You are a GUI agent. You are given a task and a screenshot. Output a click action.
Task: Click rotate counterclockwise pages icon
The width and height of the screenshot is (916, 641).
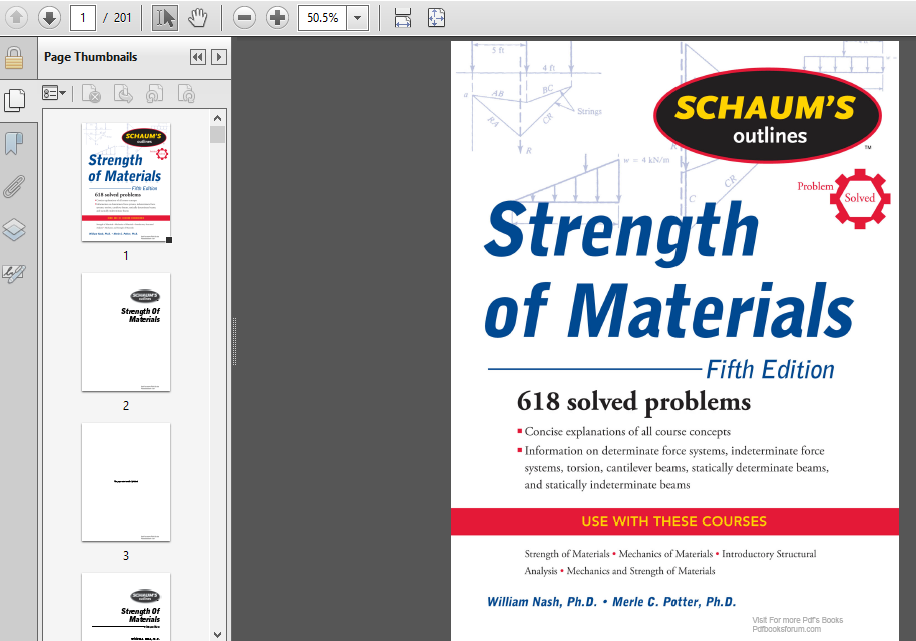click(155, 93)
